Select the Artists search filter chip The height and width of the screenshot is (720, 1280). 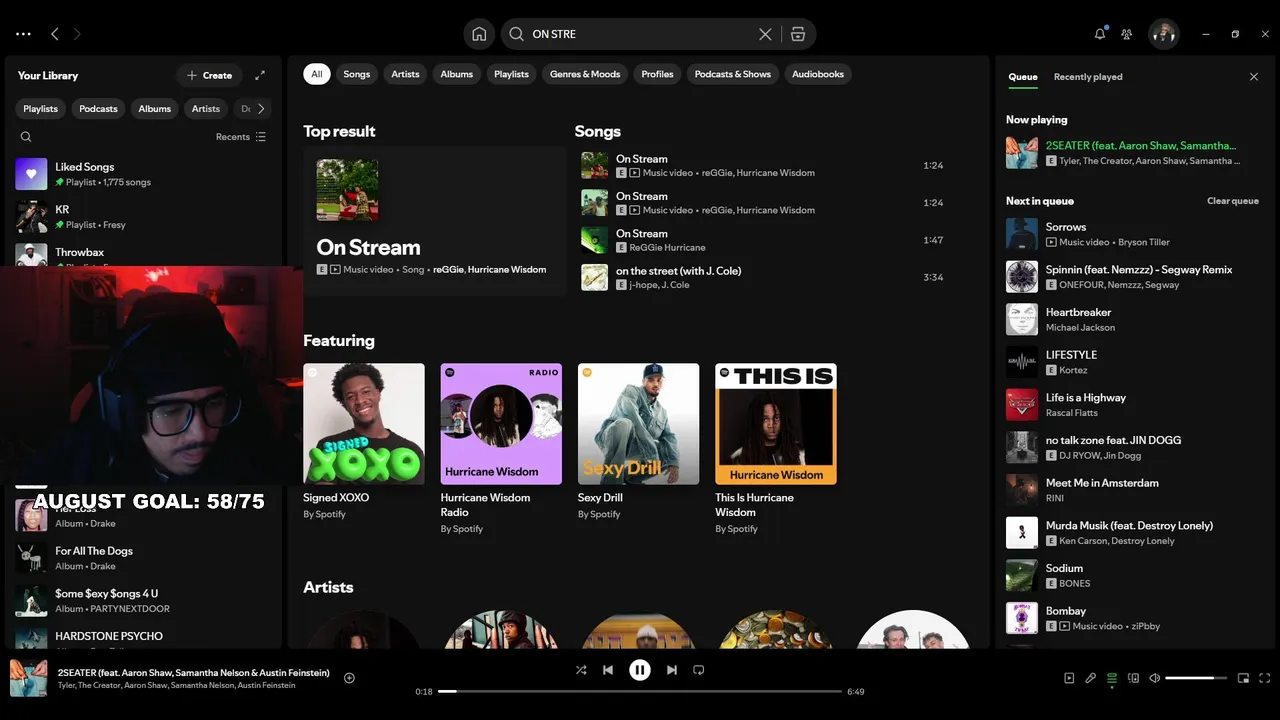click(x=405, y=74)
